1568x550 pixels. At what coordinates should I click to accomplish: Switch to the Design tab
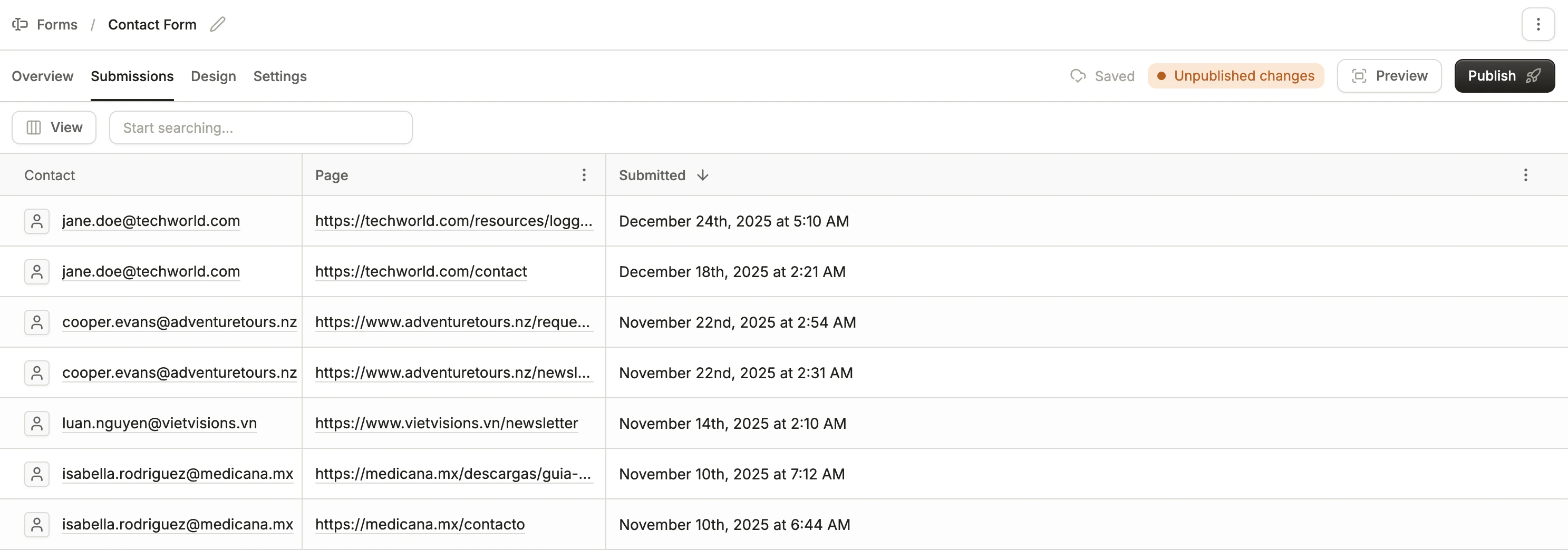[213, 76]
